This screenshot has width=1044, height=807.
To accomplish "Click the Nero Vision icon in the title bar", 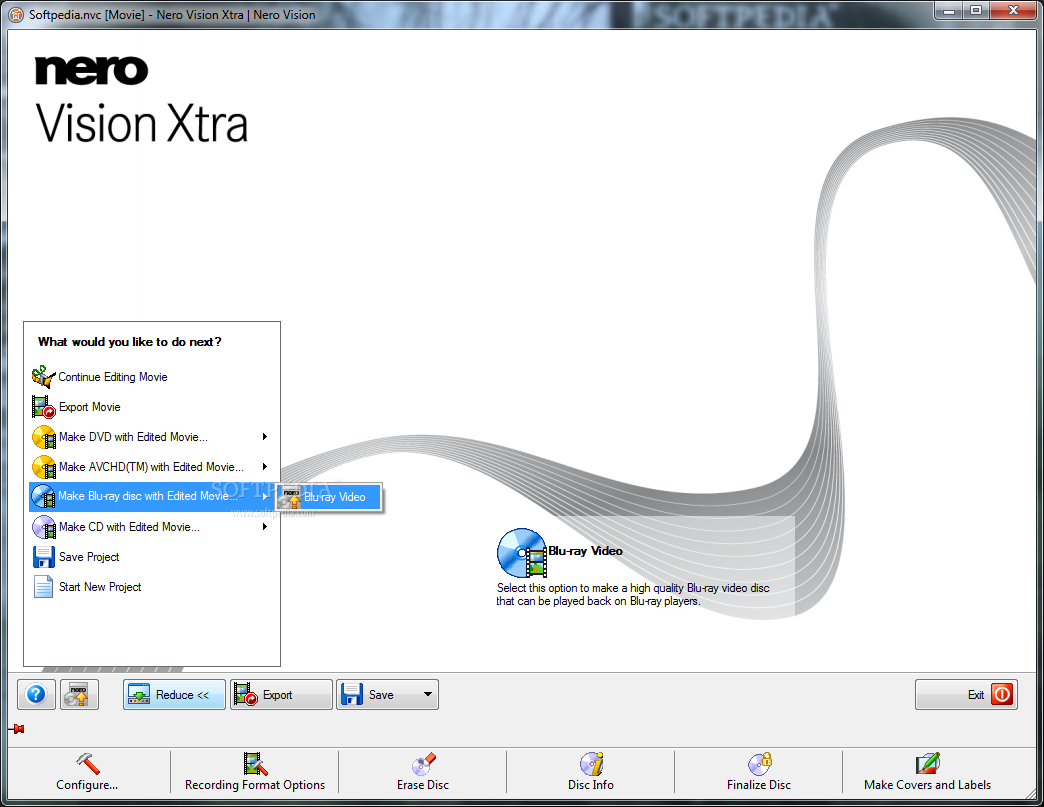I will (x=15, y=14).
